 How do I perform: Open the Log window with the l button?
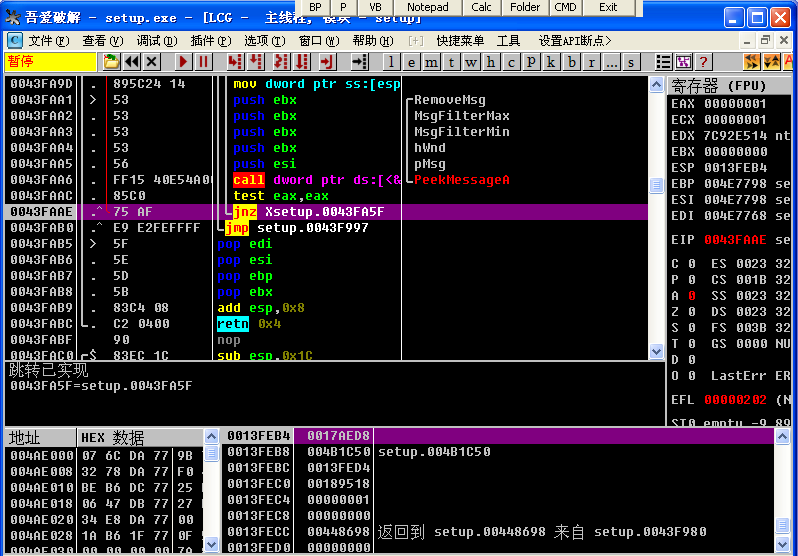tap(391, 62)
